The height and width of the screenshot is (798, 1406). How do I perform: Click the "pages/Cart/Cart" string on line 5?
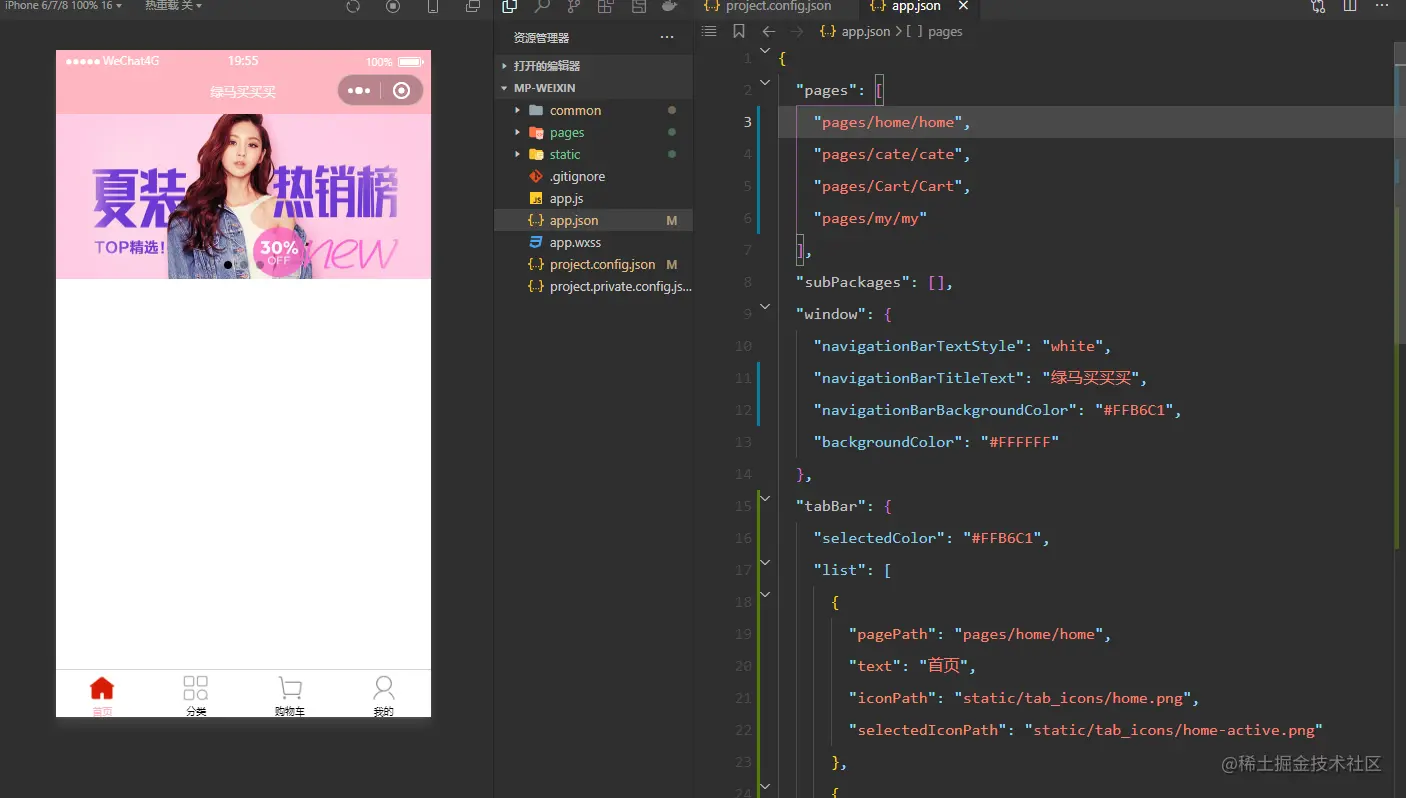coord(888,186)
